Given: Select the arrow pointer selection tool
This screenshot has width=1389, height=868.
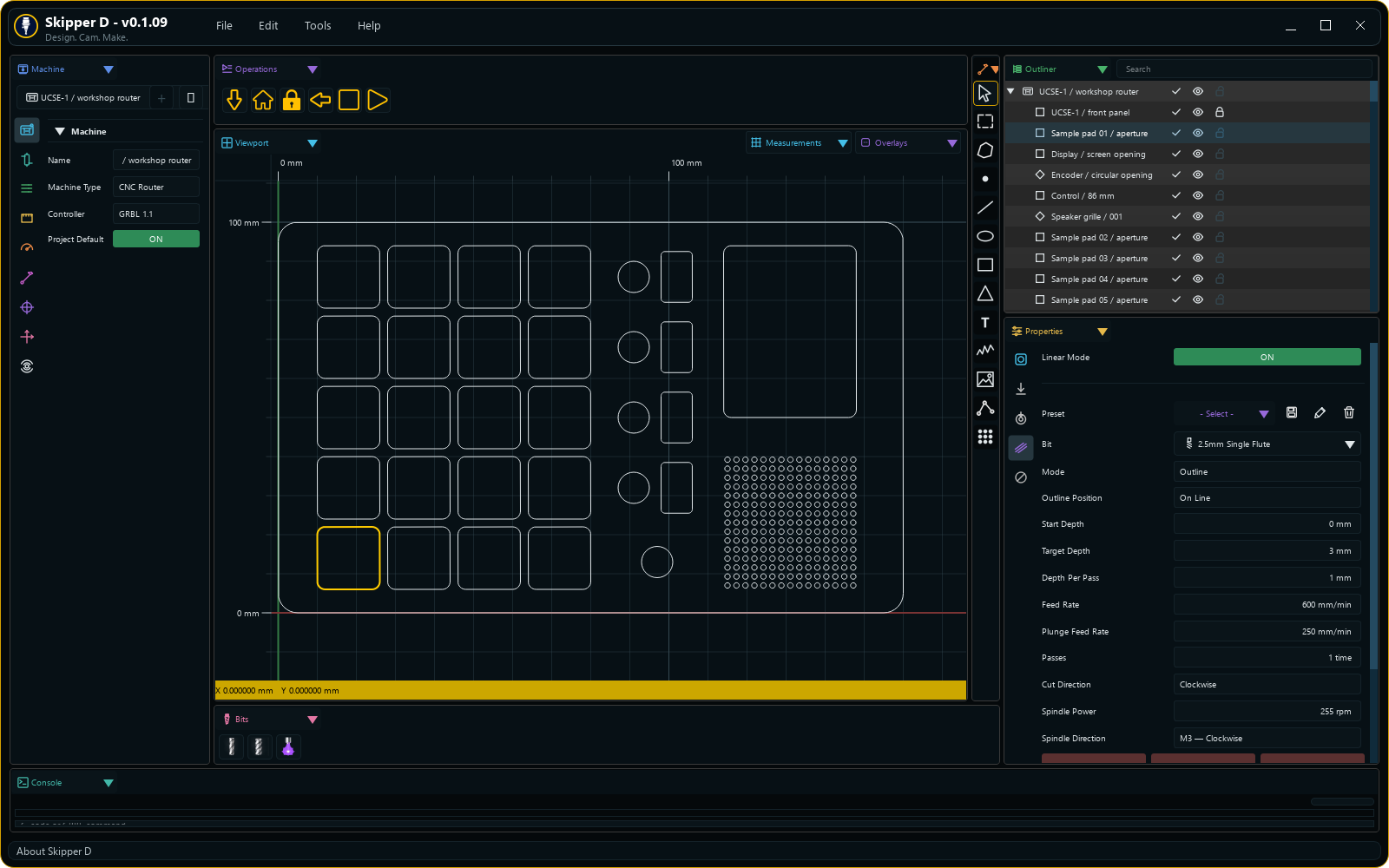Looking at the screenshot, I should pyautogui.click(x=984, y=93).
